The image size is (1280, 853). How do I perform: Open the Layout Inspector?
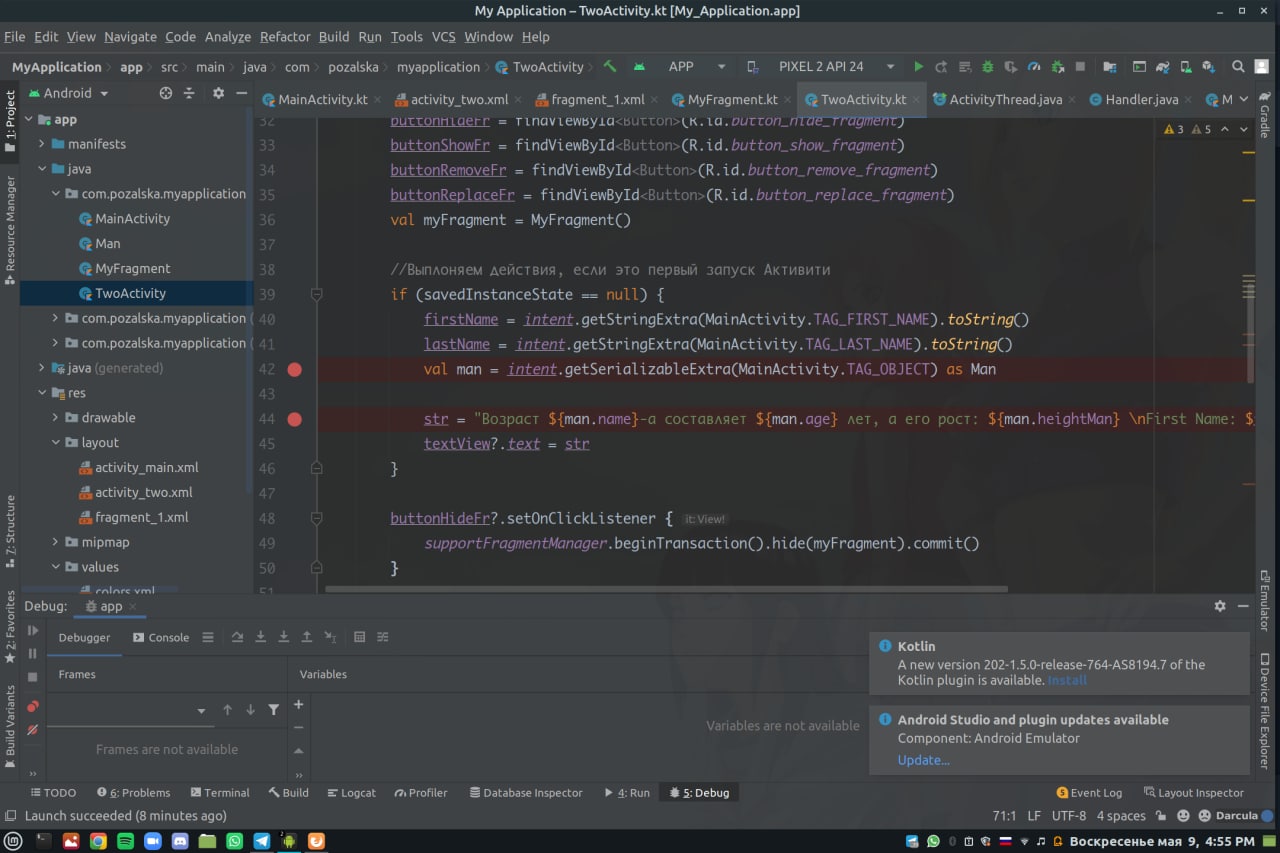pyautogui.click(x=1193, y=792)
